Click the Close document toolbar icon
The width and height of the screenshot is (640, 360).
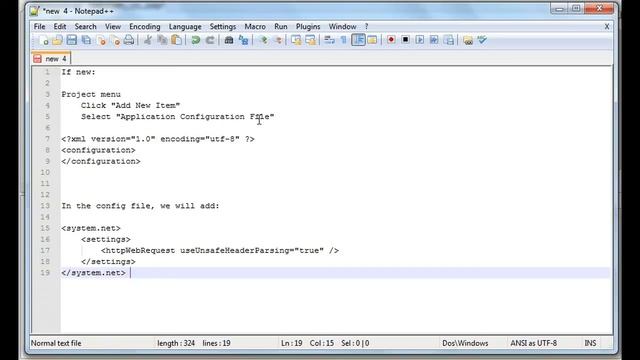[x=101, y=40]
